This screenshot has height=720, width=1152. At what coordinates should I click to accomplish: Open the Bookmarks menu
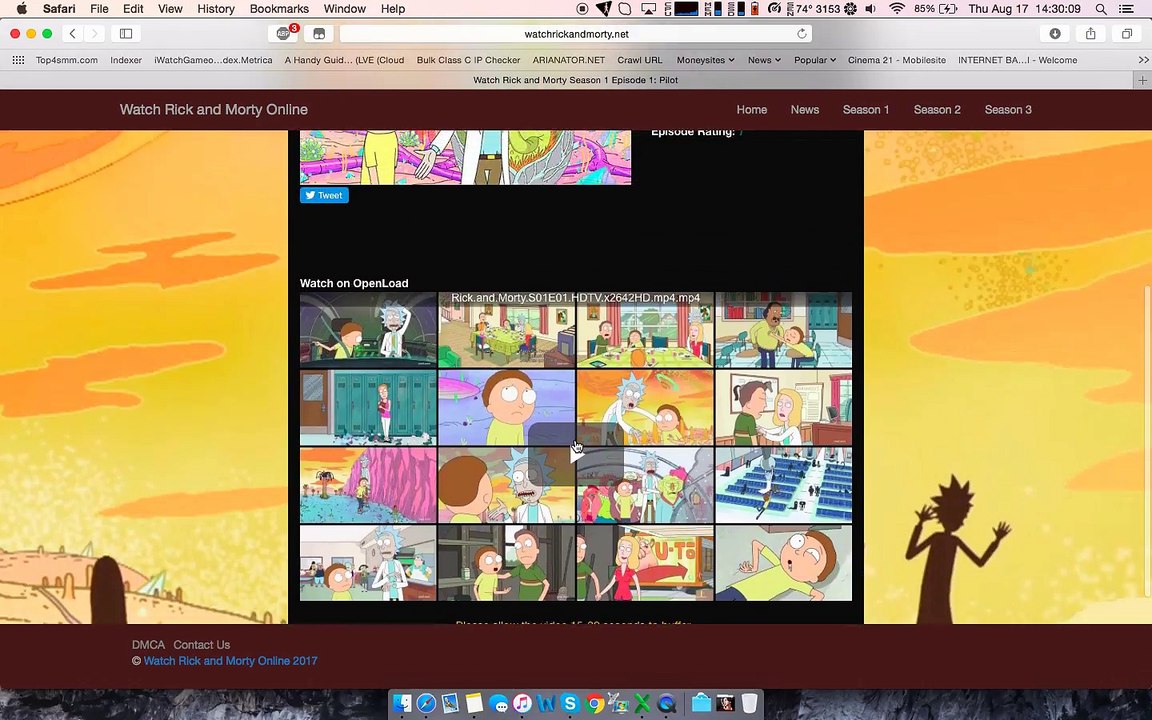coord(279,9)
